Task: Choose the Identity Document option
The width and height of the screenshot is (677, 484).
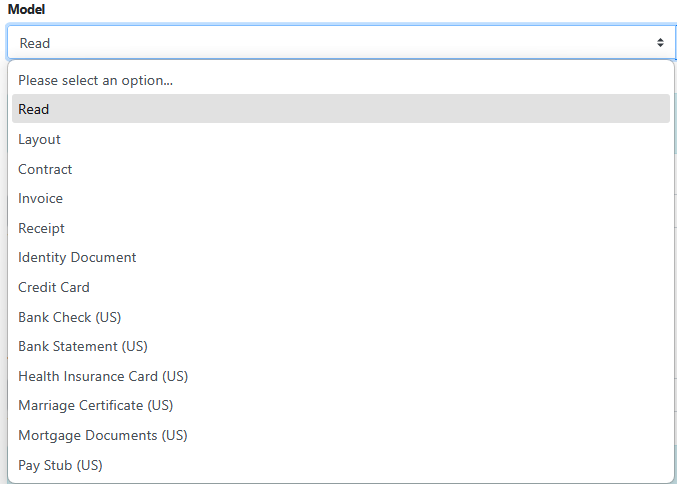Action: coord(77,257)
